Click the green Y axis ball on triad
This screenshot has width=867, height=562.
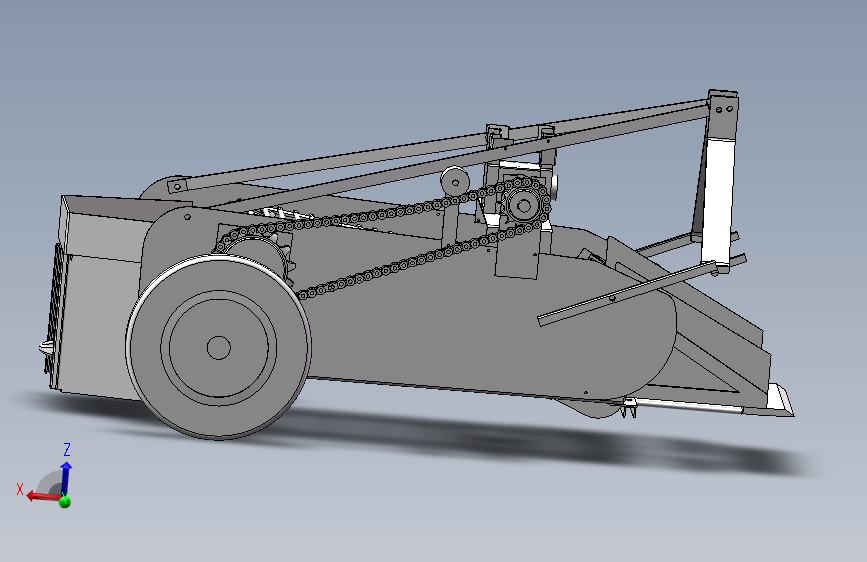pyautogui.click(x=65, y=502)
